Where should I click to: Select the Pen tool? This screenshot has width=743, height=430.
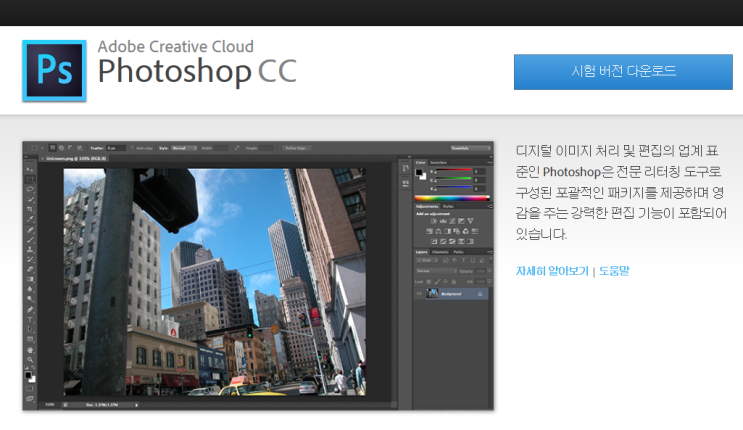(30, 310)
